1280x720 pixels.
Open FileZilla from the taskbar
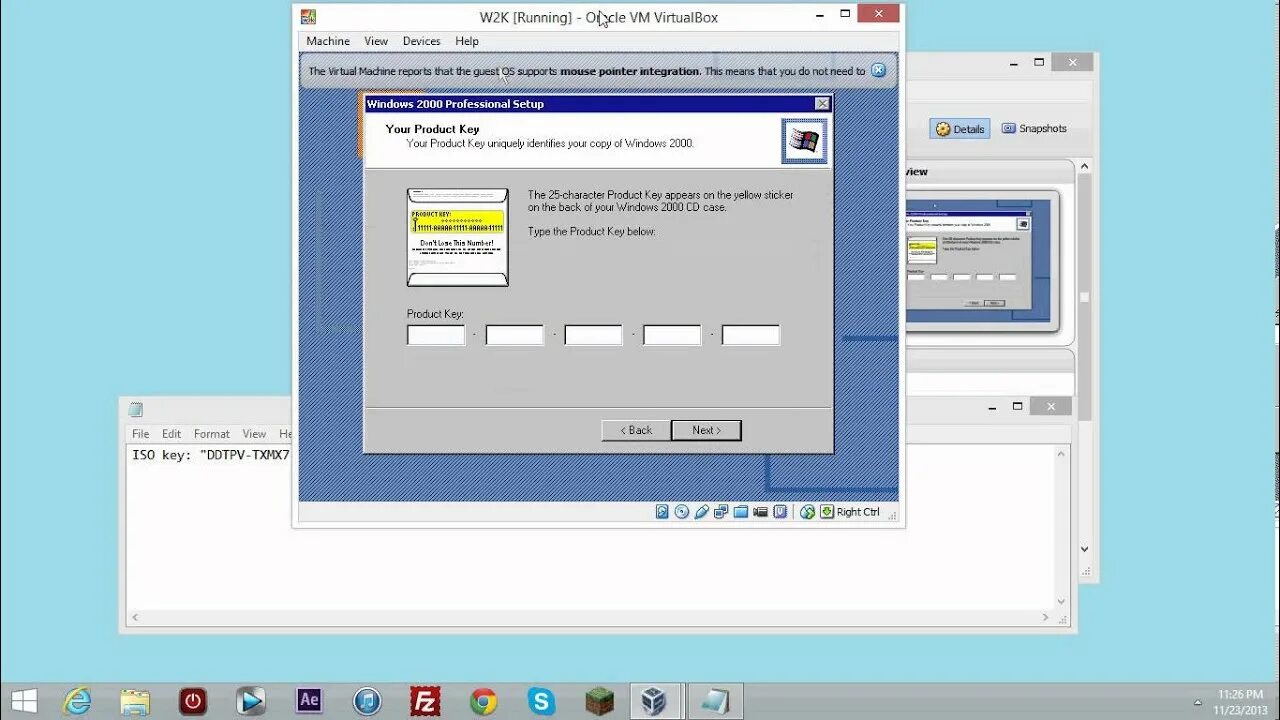(x=425, y=701)
